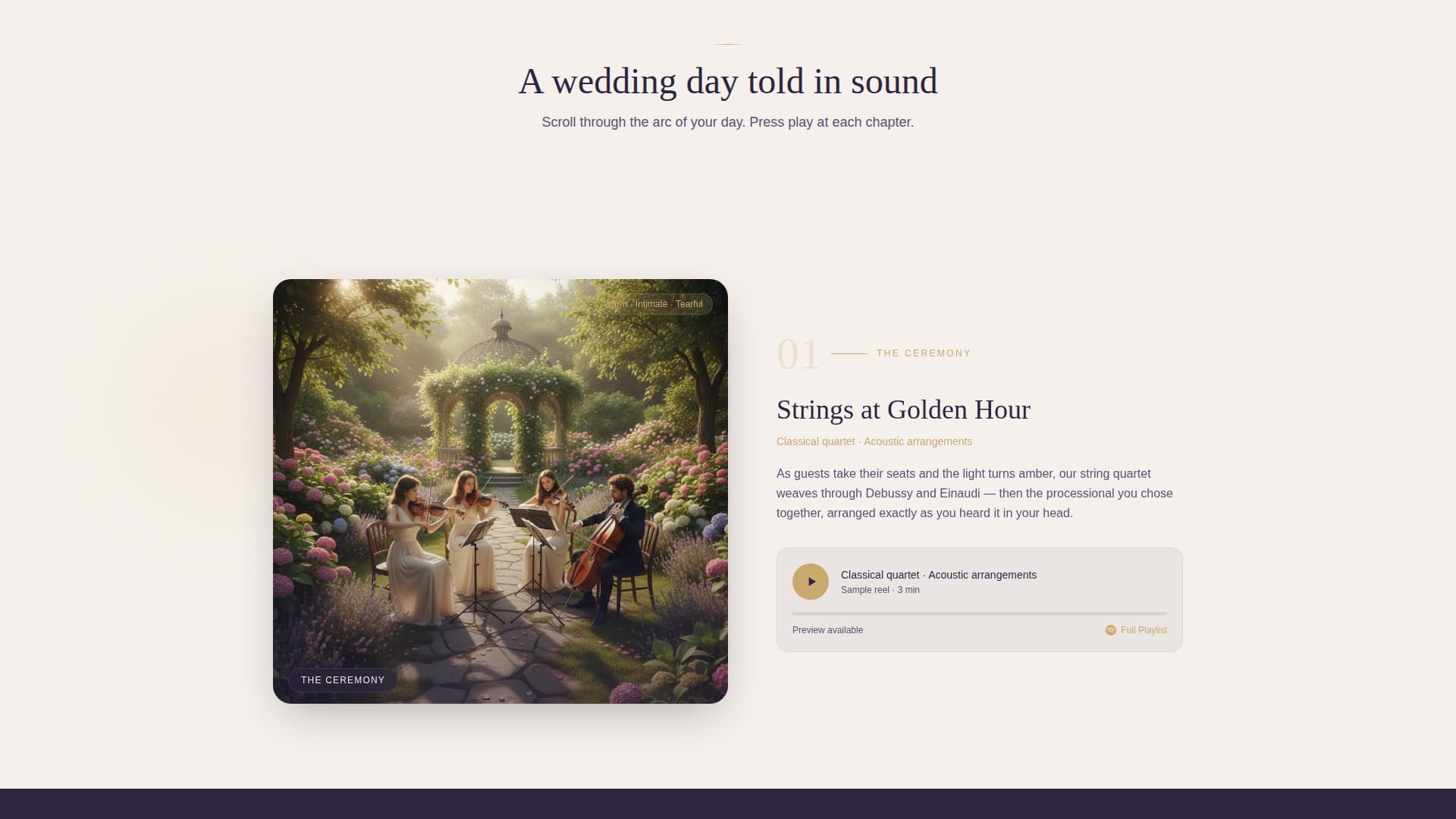Click THE CEREMONY chapter label next to 01
The height and width of the screenshot is (819, 1456).
pos(923,353)
